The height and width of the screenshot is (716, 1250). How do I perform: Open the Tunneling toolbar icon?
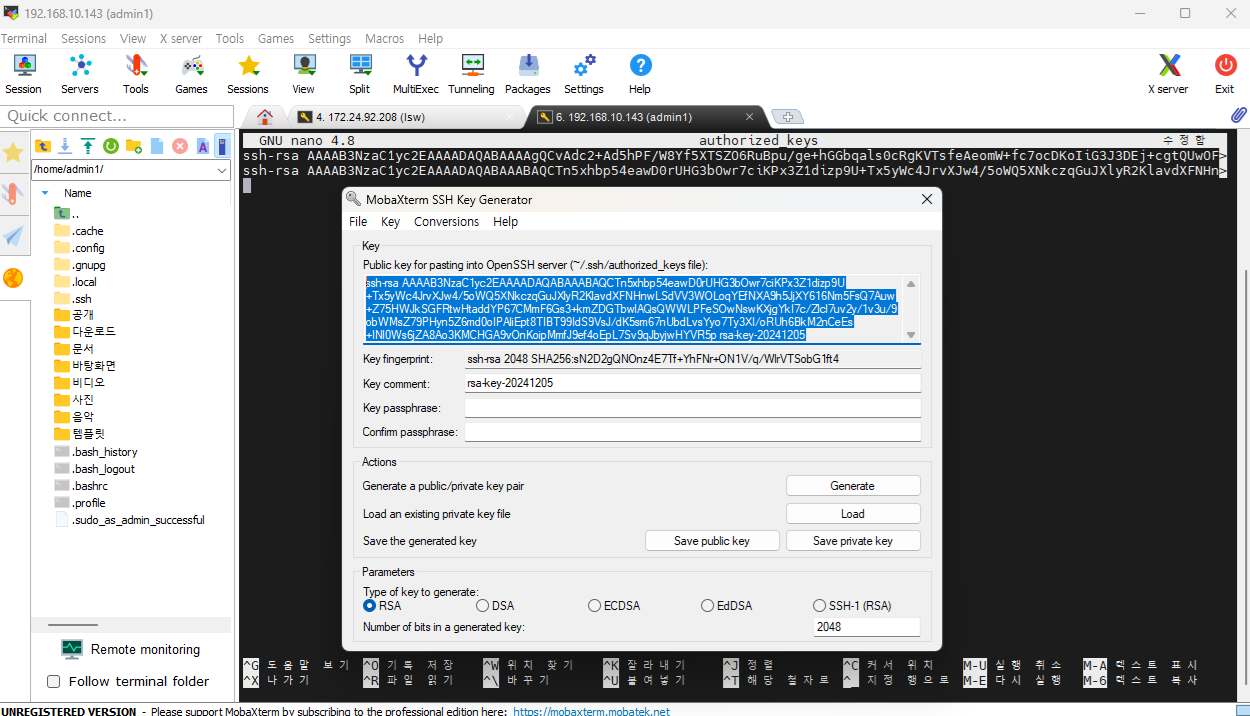pyautogui.click(x=471, y=74)
